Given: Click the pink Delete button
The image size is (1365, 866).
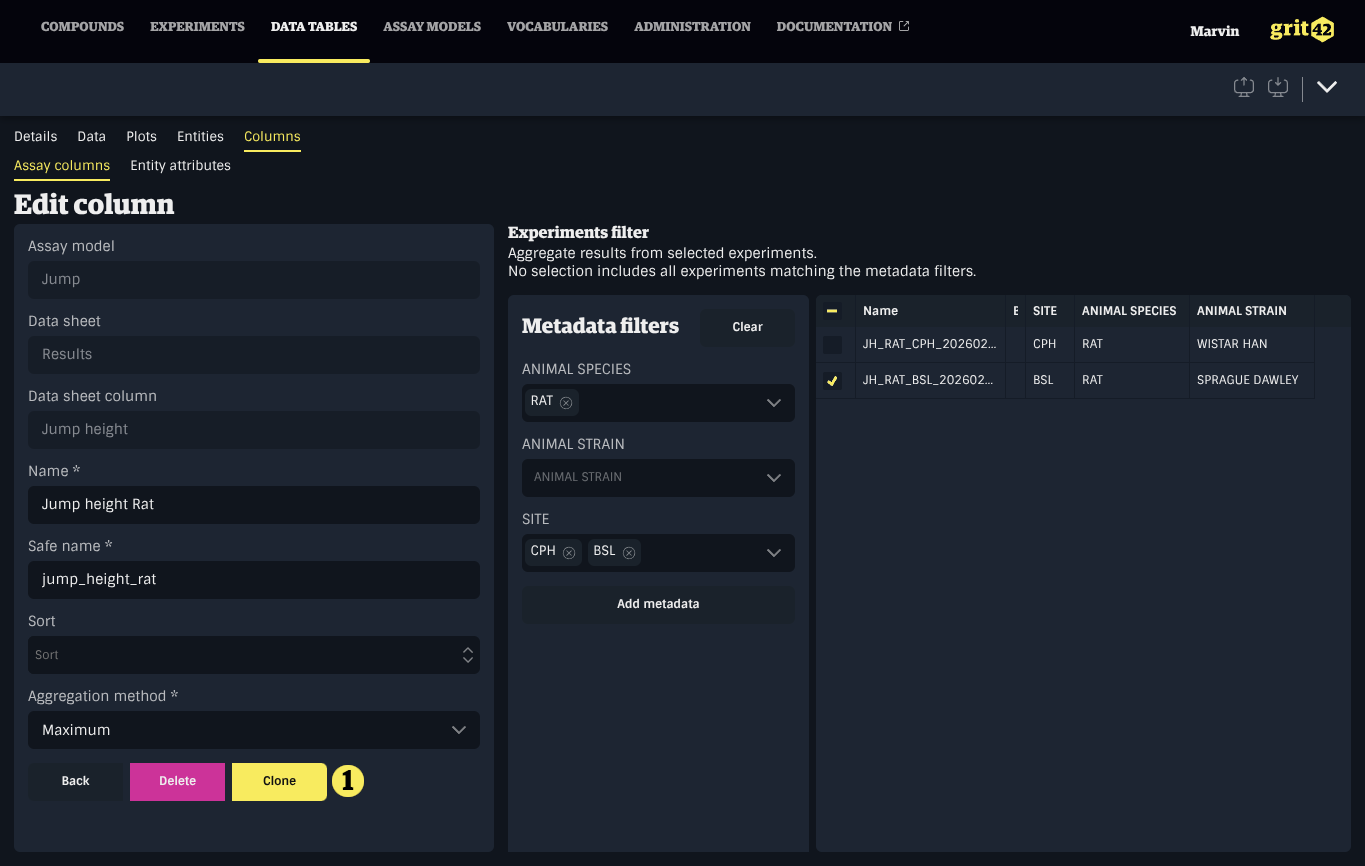Looking at the screenshot, I should [x=177, y=781].
